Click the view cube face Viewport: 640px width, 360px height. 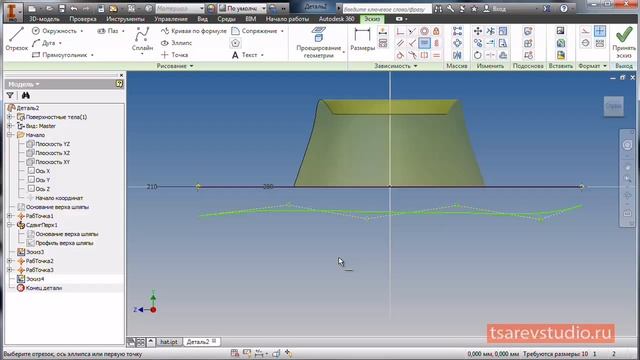click(613, 106)
